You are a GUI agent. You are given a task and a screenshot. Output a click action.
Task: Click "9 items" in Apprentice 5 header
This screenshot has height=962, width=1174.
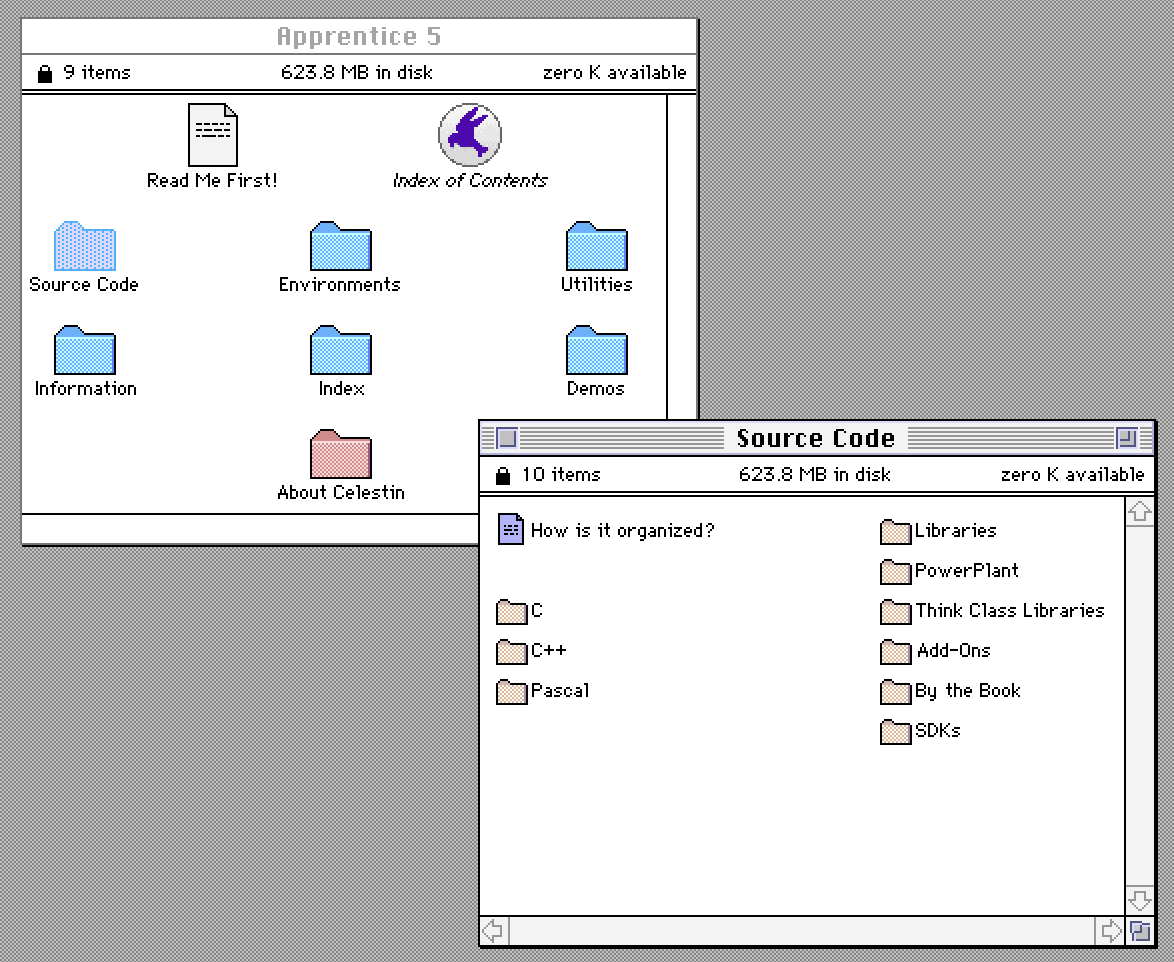(97, 73)
